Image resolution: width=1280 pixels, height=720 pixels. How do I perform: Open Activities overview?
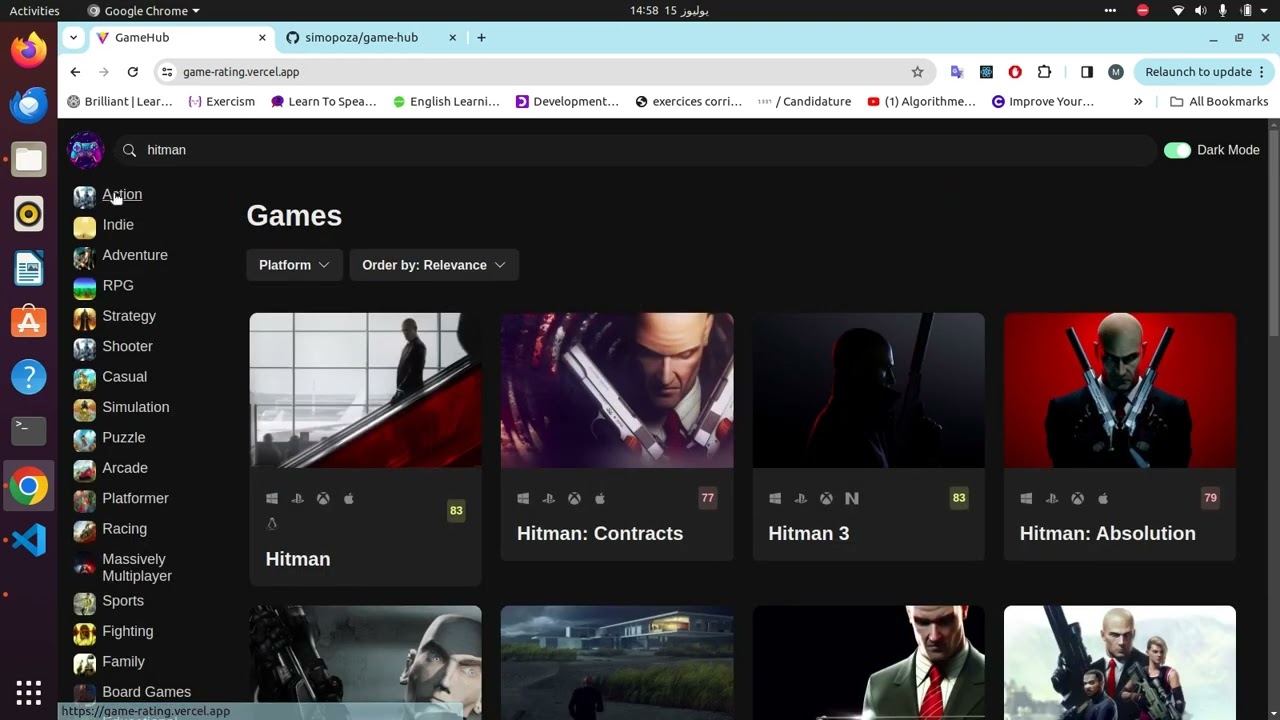point(35,11)
